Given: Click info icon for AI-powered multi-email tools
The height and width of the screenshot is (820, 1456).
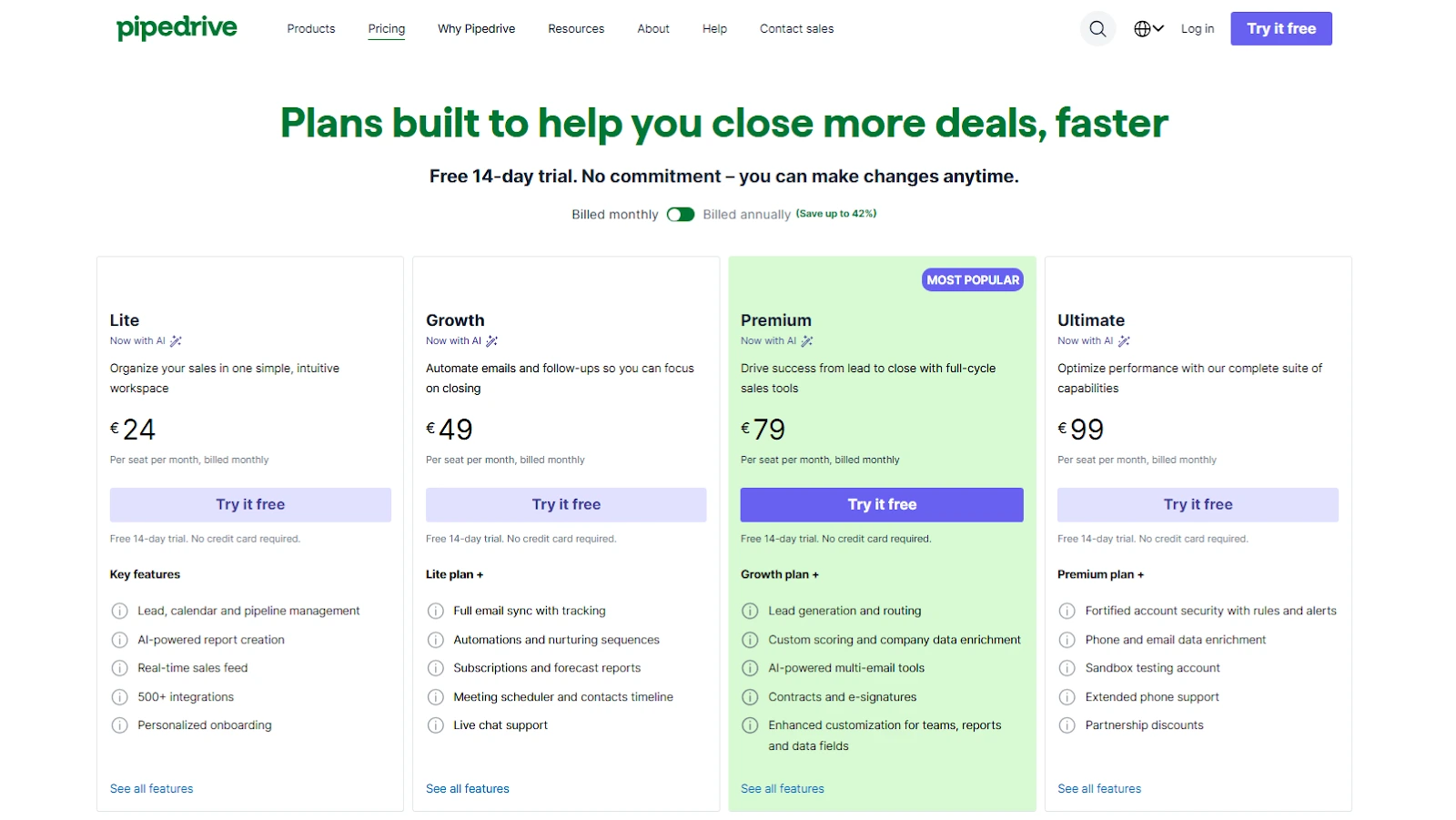Looking at the screenshot, I should coord(750,669).
